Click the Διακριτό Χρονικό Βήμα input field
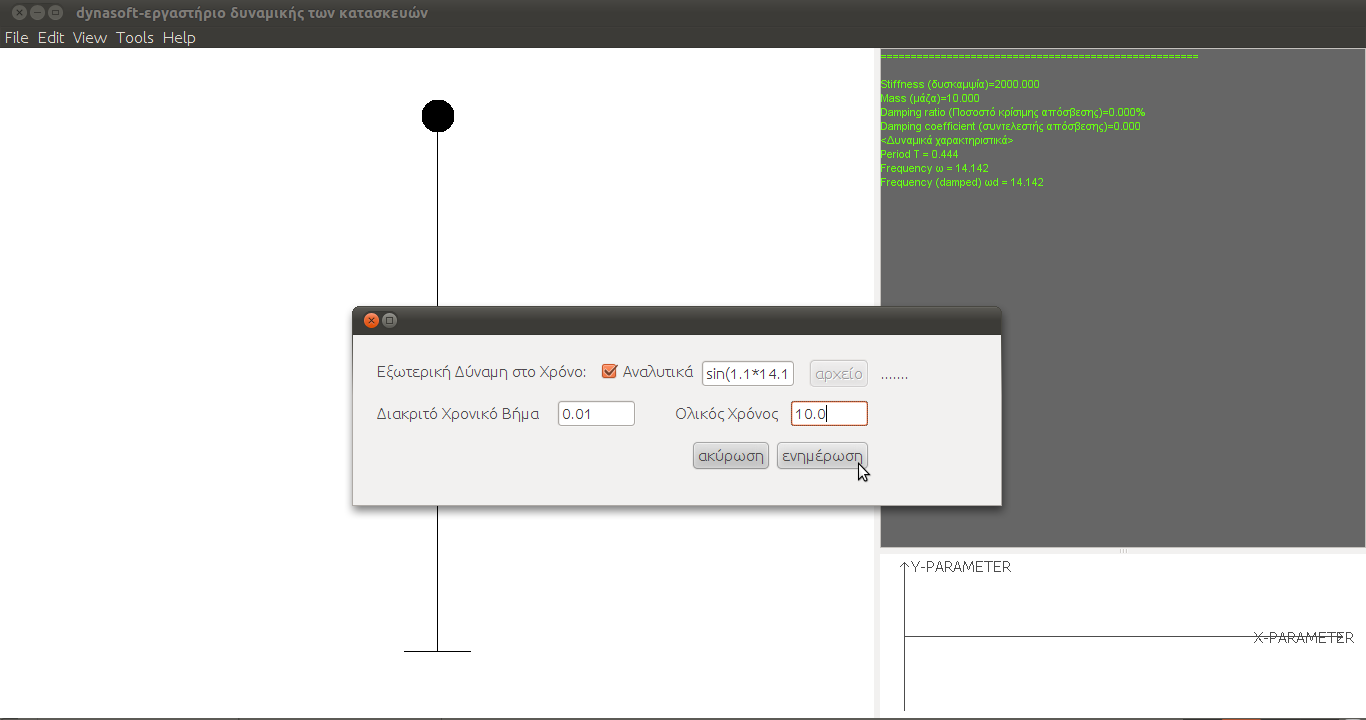 pyautogui.click(x=596, y=414)
